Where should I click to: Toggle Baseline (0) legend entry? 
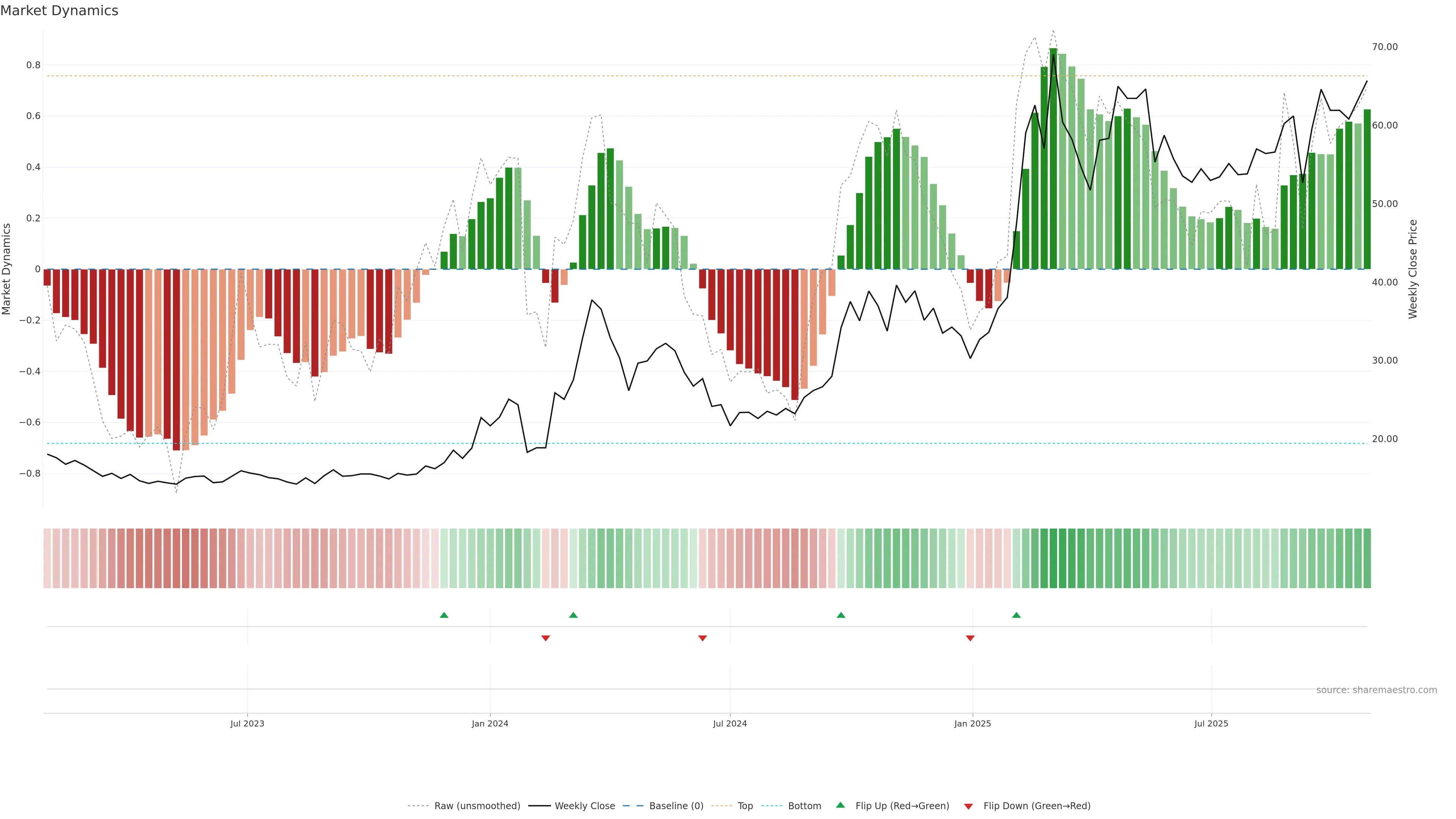click(x=676, y=806)
